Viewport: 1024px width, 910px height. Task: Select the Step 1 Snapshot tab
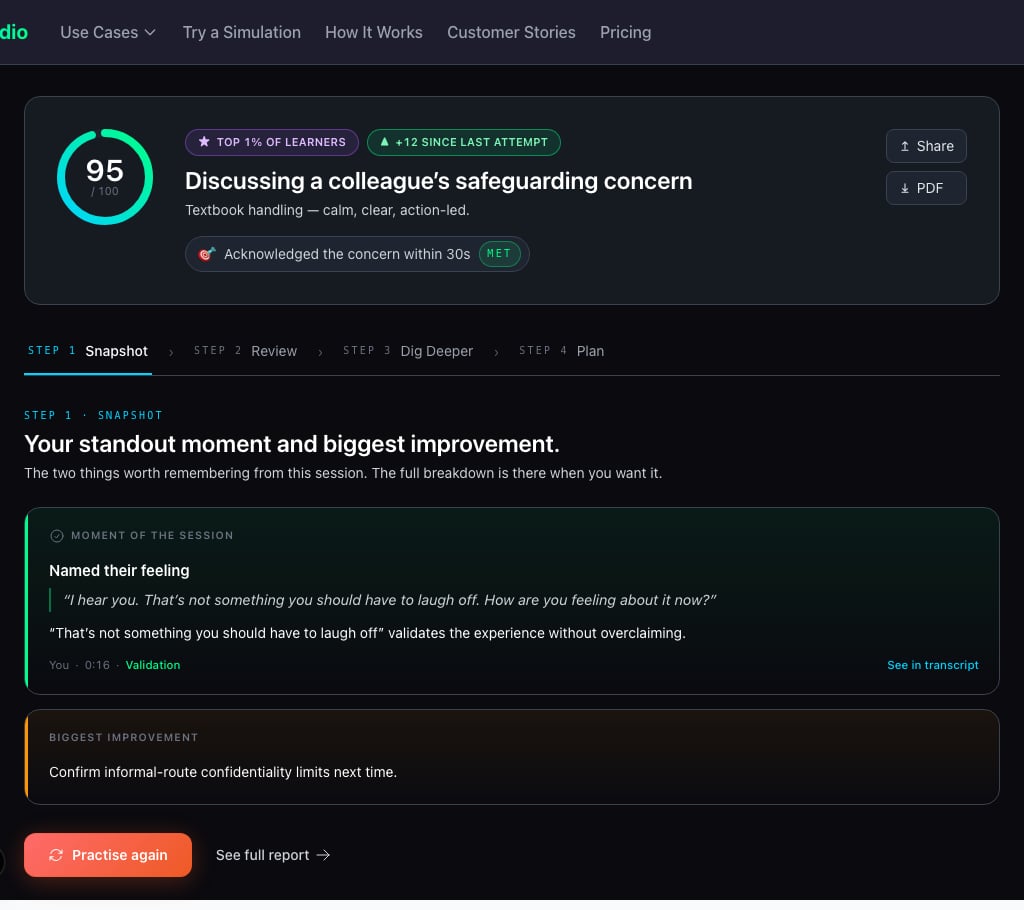88,351
